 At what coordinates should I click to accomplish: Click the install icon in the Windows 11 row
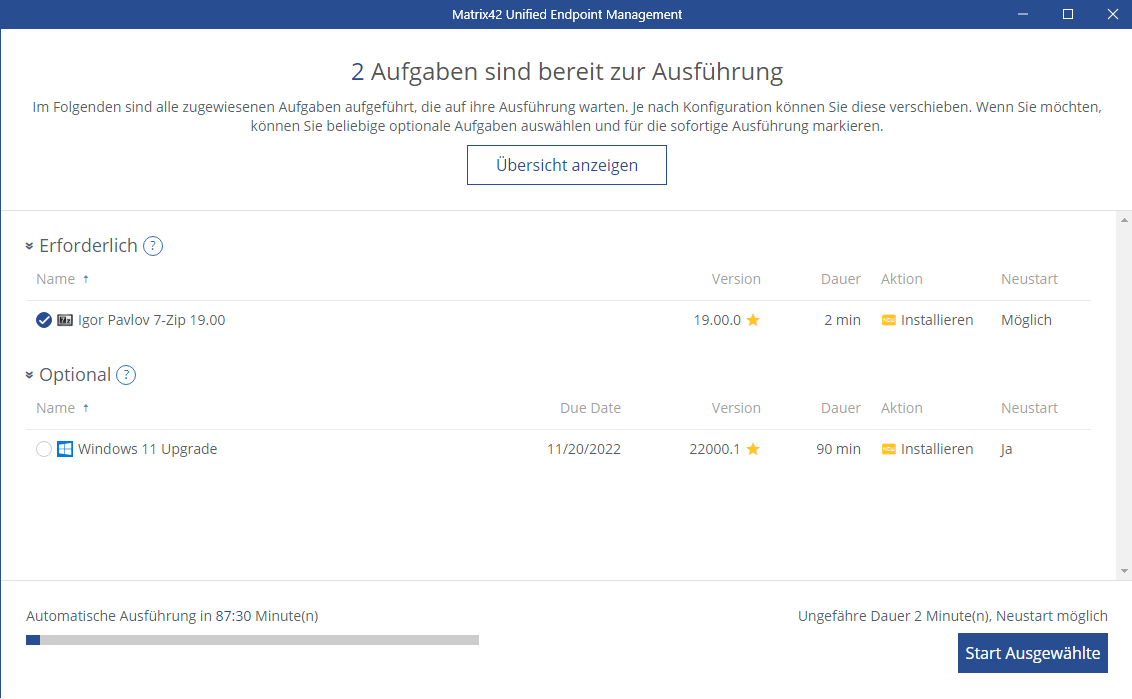tap(889, 449)
